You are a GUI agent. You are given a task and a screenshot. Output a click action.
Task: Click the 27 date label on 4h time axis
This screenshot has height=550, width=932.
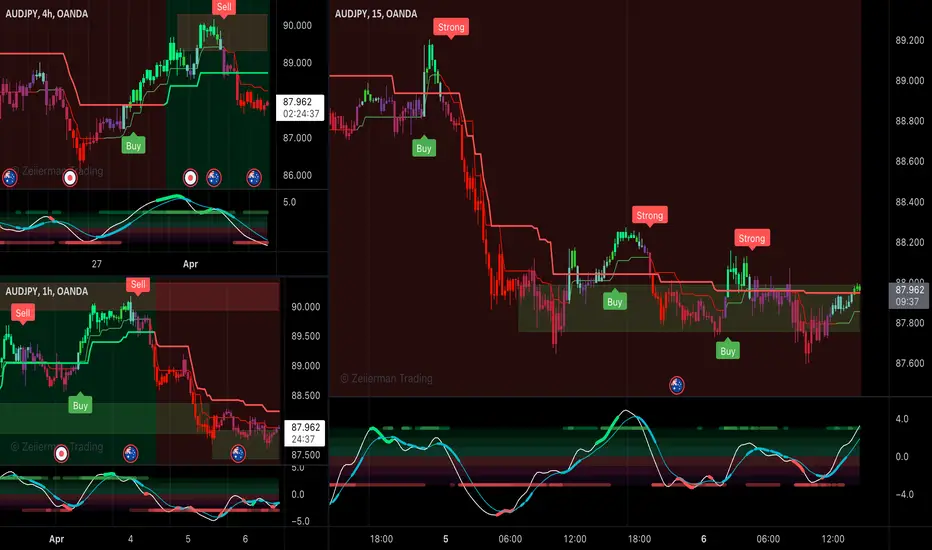tap(96, 264)
